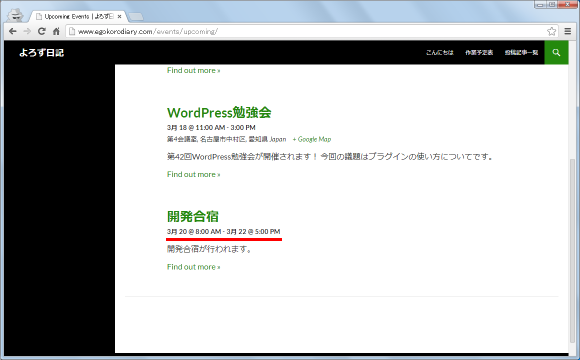Viewport: 580px width, 360px height.
Task: Open the 開発合宿 event title
Action: coord(193,216)
